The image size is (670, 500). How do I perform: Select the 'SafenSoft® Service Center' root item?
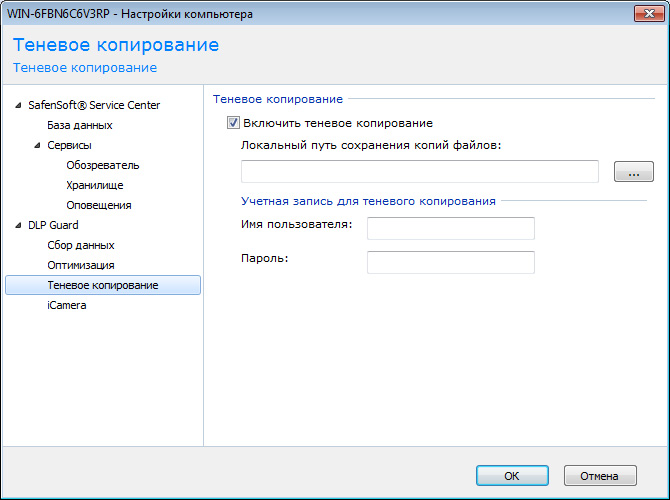click(x=94, y=105)
